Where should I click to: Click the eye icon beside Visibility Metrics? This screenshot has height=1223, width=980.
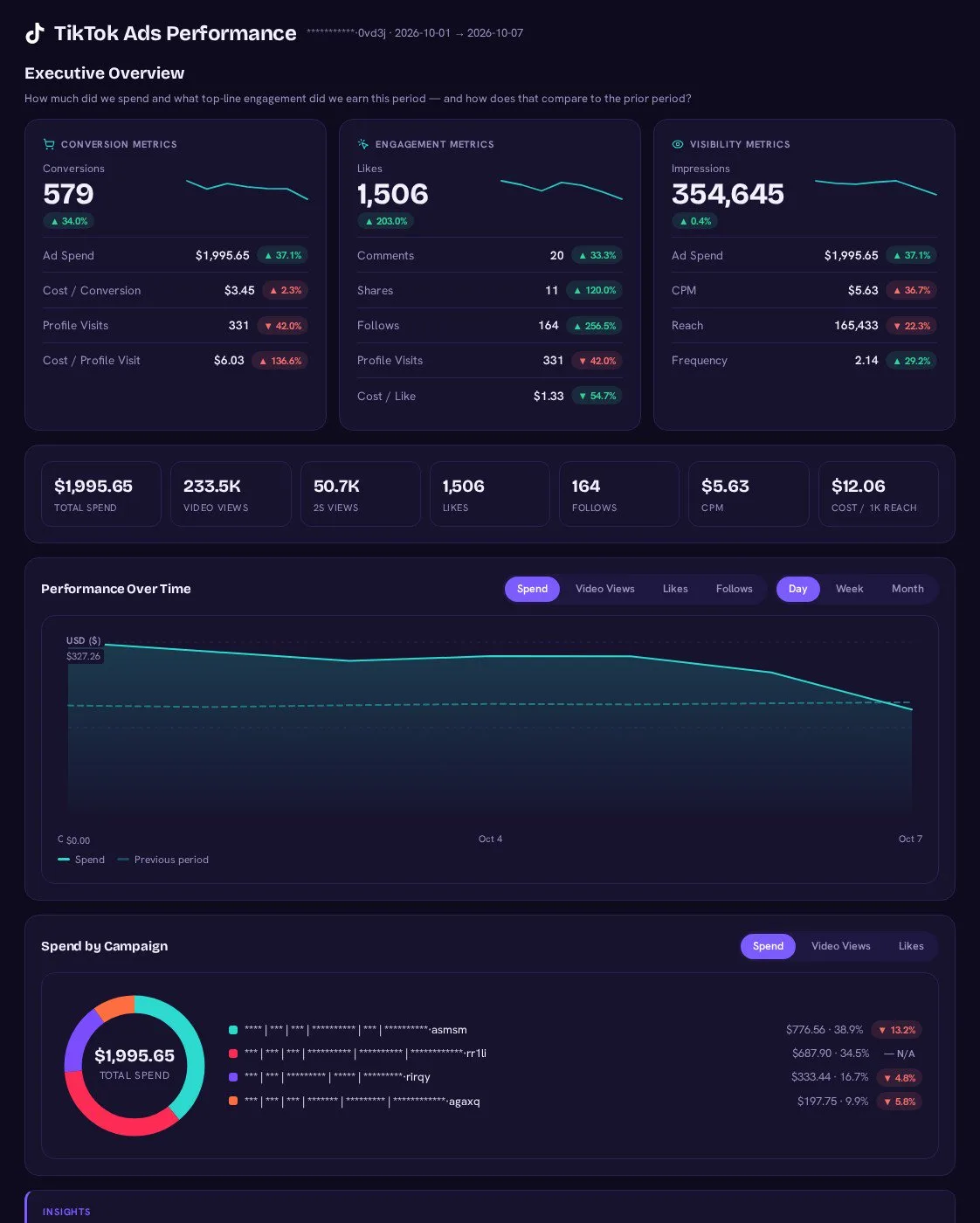click(678, 144)
